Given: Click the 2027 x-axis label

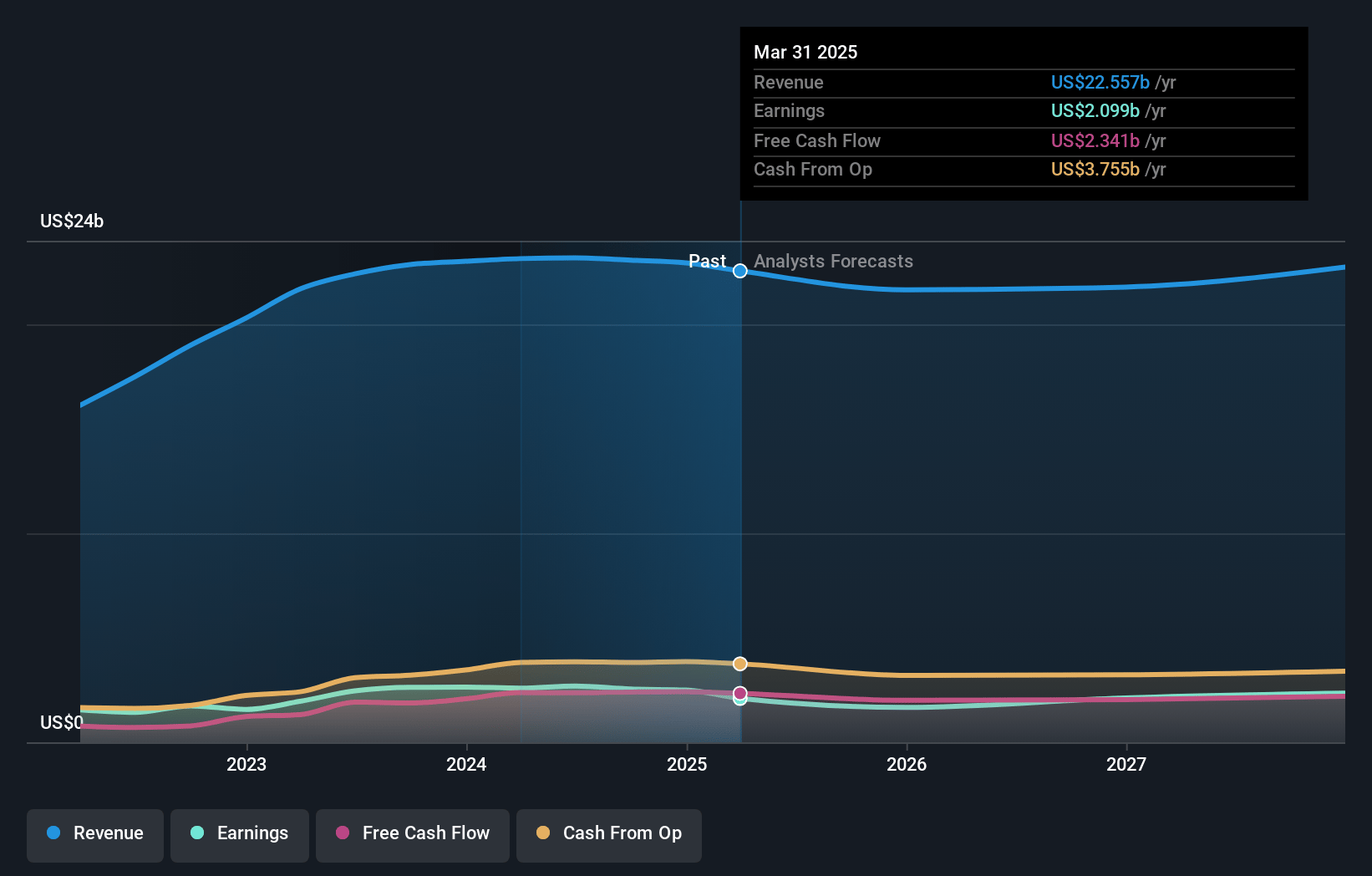Looking at the screenshot, I should (1126, 764).
